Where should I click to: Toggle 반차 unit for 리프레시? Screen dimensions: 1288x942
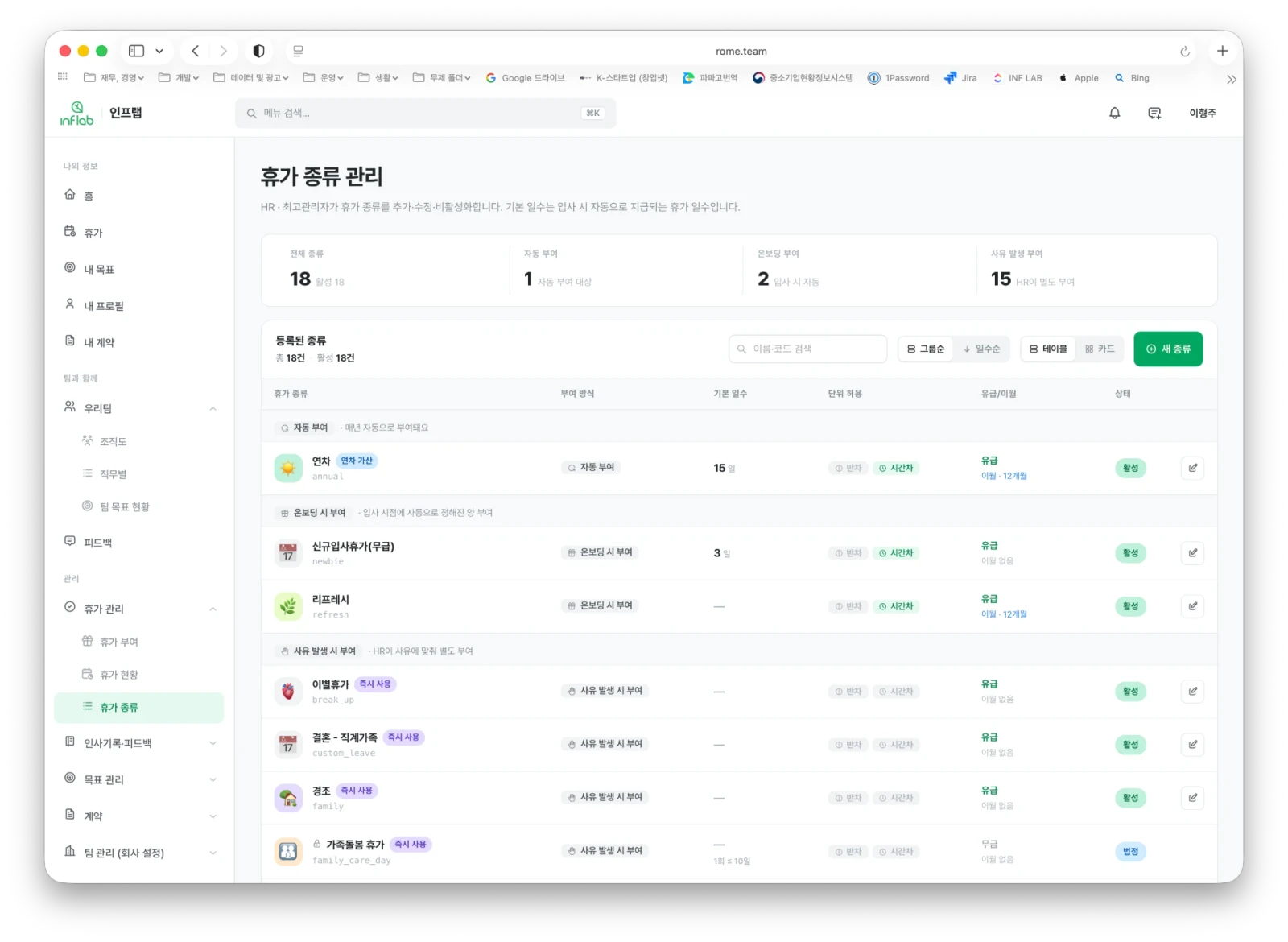tap(848, 606)
